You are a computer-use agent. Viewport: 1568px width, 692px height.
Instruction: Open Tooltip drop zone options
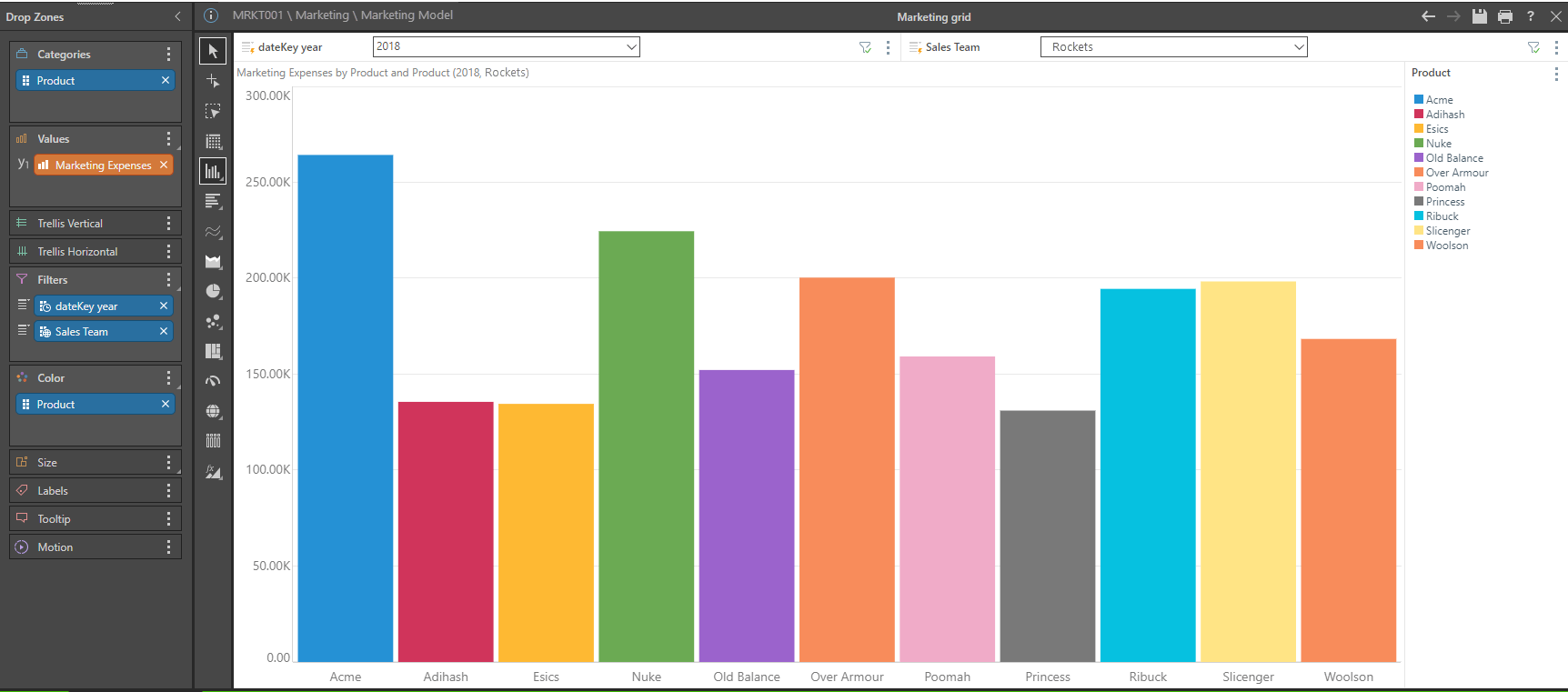168,519
